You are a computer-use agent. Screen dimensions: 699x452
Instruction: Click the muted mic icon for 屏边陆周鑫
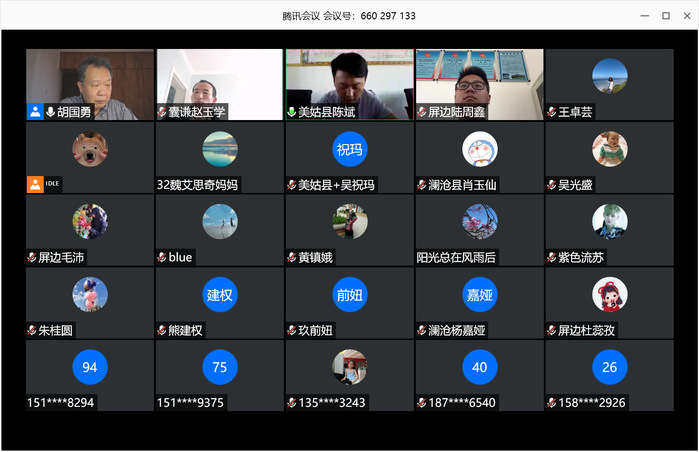tap(422, 112)
